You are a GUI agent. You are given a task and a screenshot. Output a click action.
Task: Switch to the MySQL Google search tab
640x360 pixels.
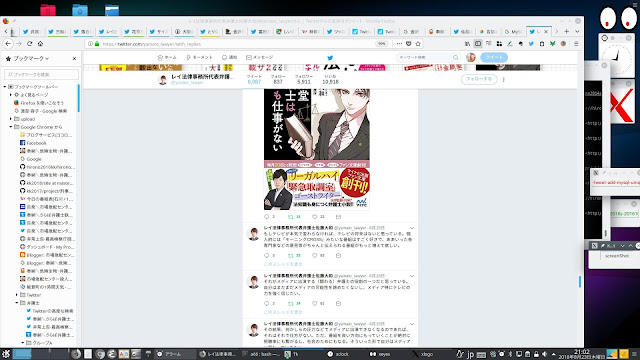tap(513, 31)
